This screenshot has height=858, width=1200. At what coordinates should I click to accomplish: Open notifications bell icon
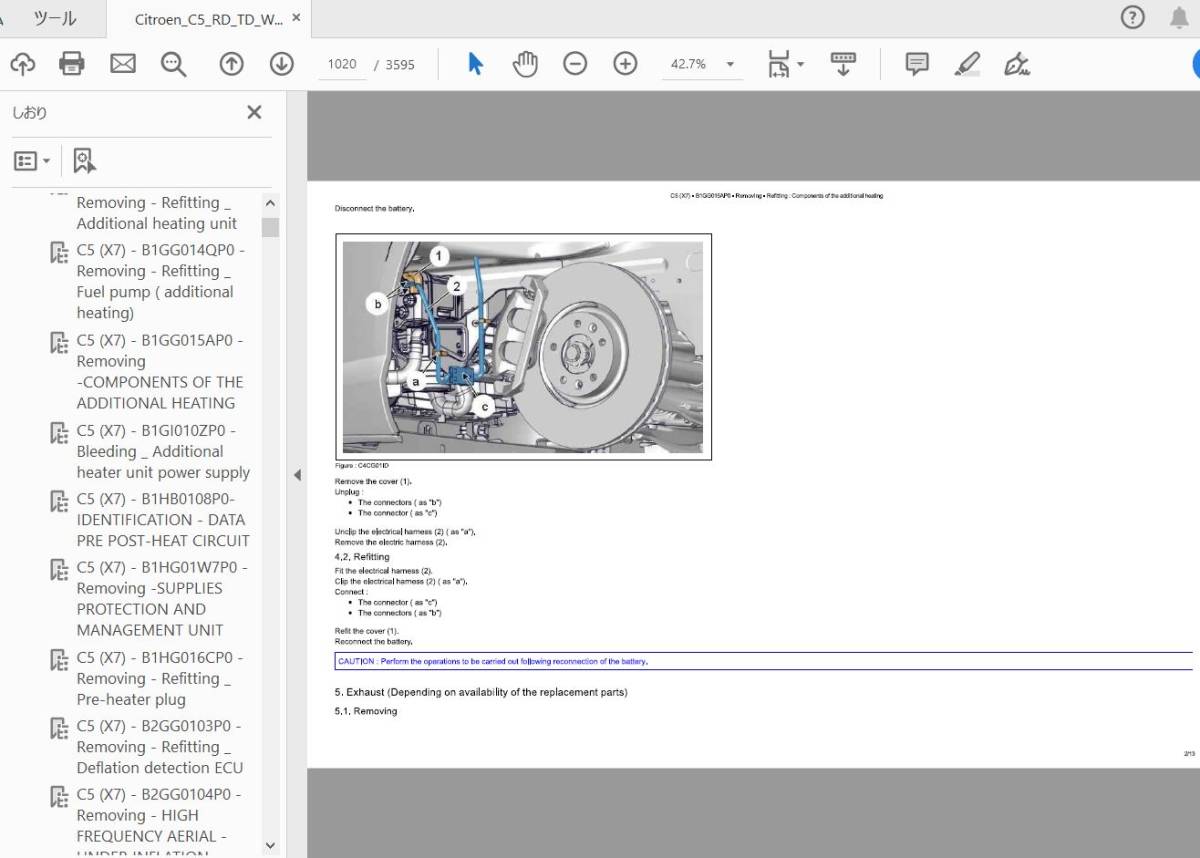(x=1179, y=18)
